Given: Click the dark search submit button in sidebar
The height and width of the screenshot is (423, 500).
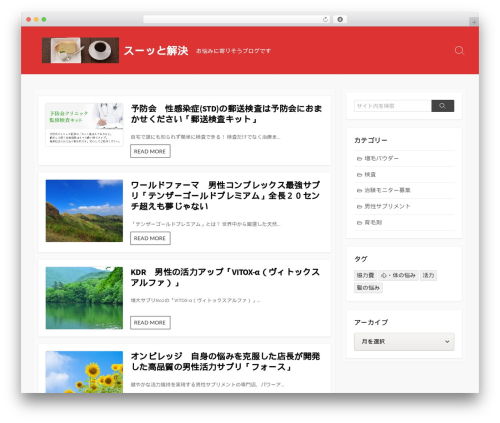Looking at the screenshot, I should tap(442, 106).
